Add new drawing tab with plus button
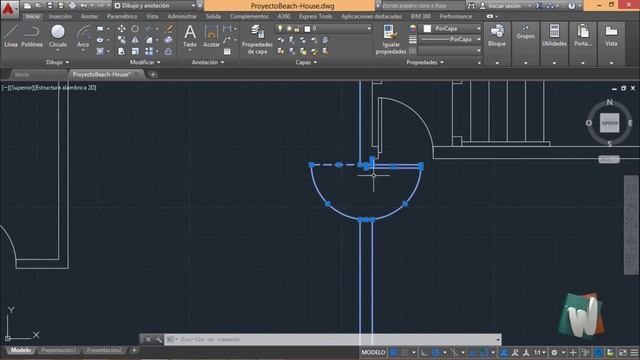640x360 pixels. click(x=153, y=75)
